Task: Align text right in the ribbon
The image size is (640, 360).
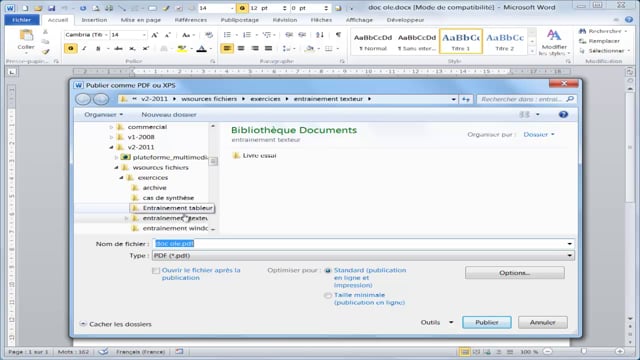Action: point(255,49)
